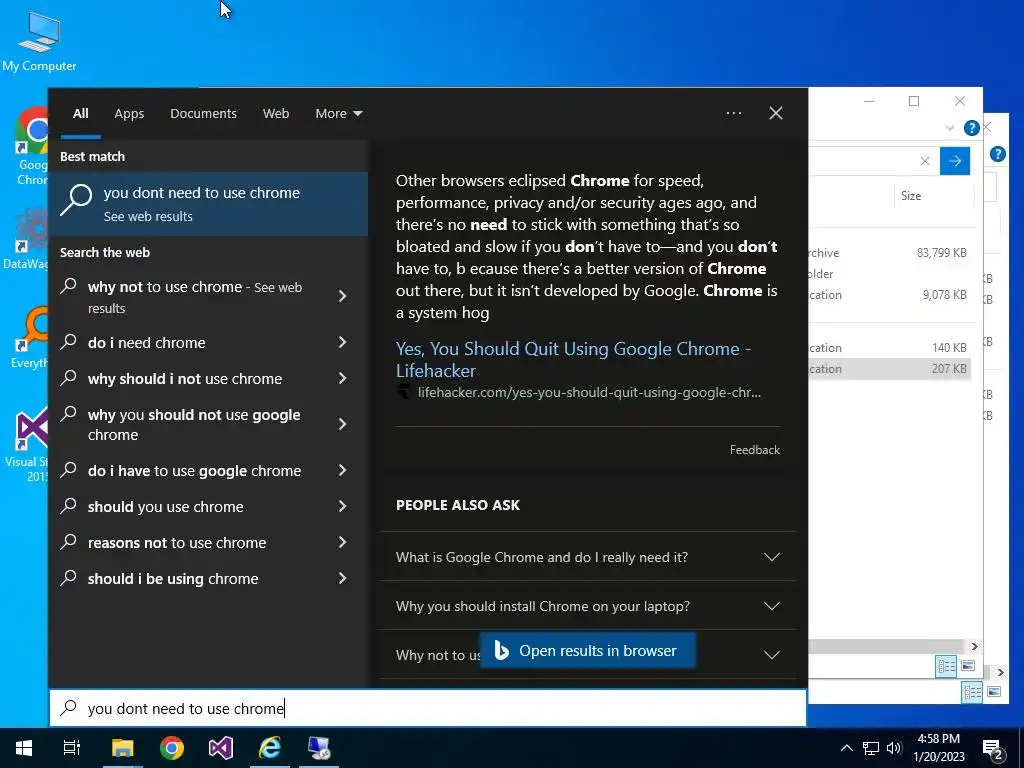Expand arrow for 'reasons not to use chrome'
The image size is (1024, 768).
pyautogui.click(x=342, y=542)
